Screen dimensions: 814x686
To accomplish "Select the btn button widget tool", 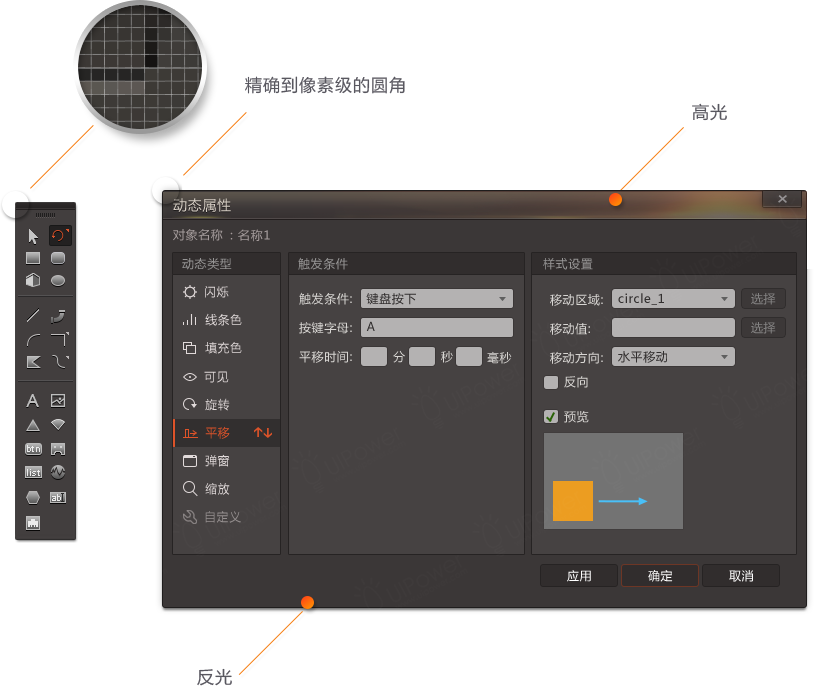I will click(33, 449).
